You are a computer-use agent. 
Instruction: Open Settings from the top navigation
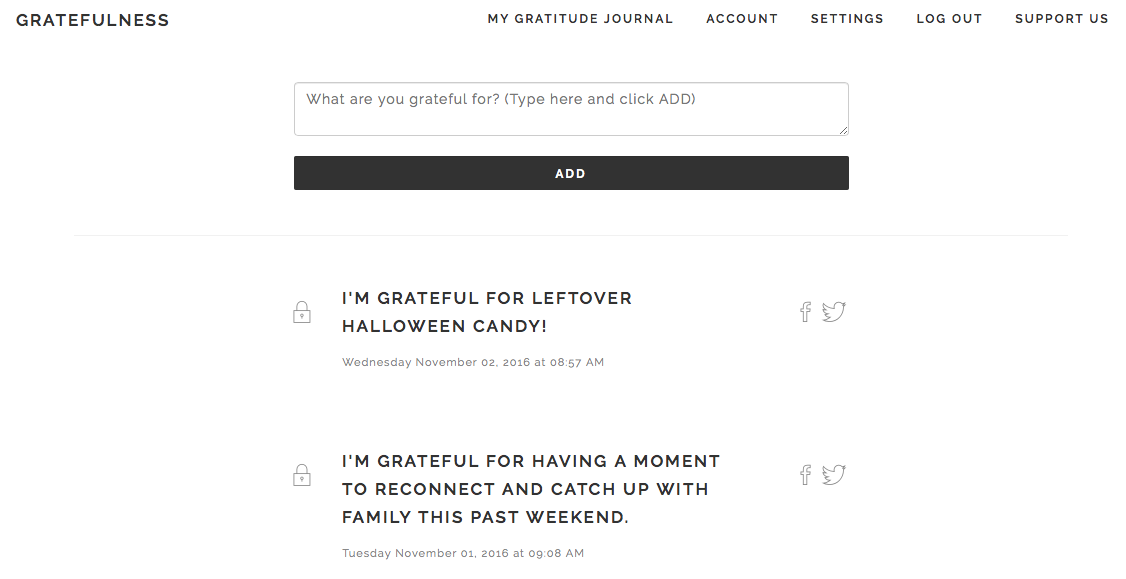847,19
